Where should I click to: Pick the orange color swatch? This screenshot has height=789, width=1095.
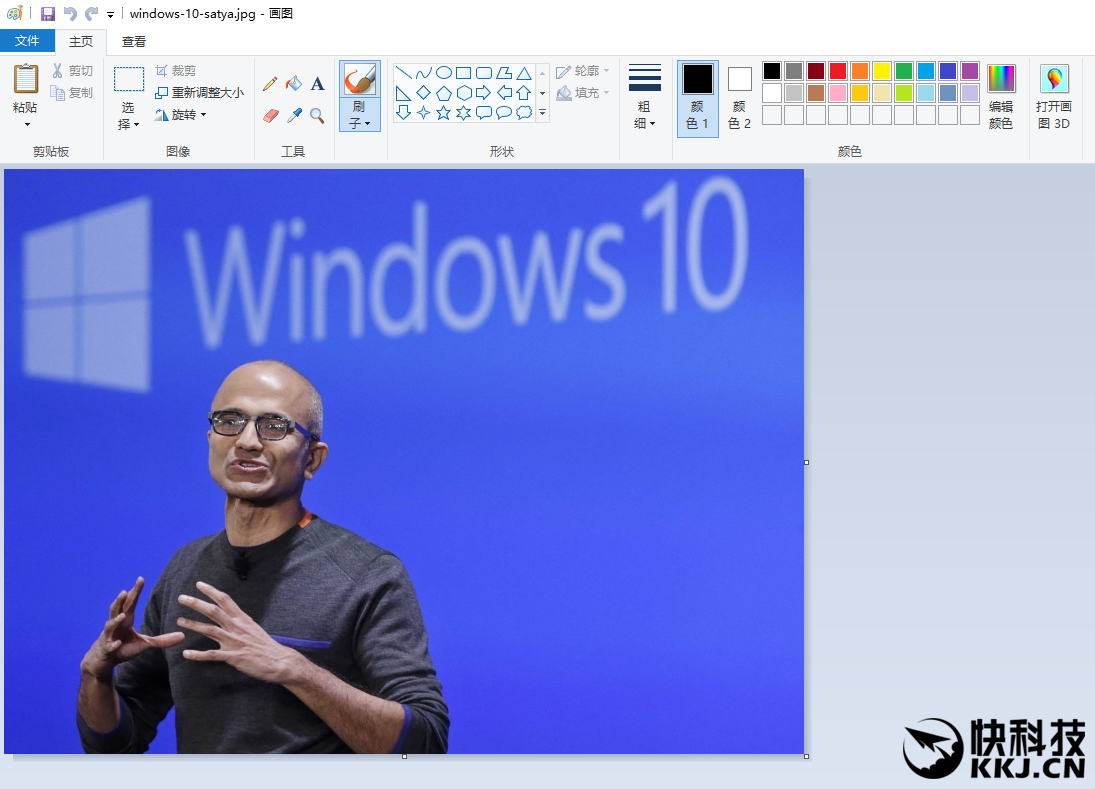pos(860,71)
